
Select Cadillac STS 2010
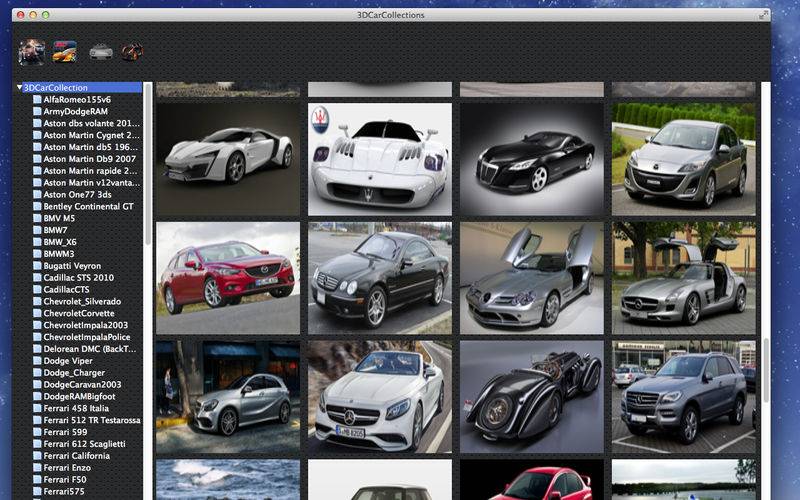pos(79,278)
